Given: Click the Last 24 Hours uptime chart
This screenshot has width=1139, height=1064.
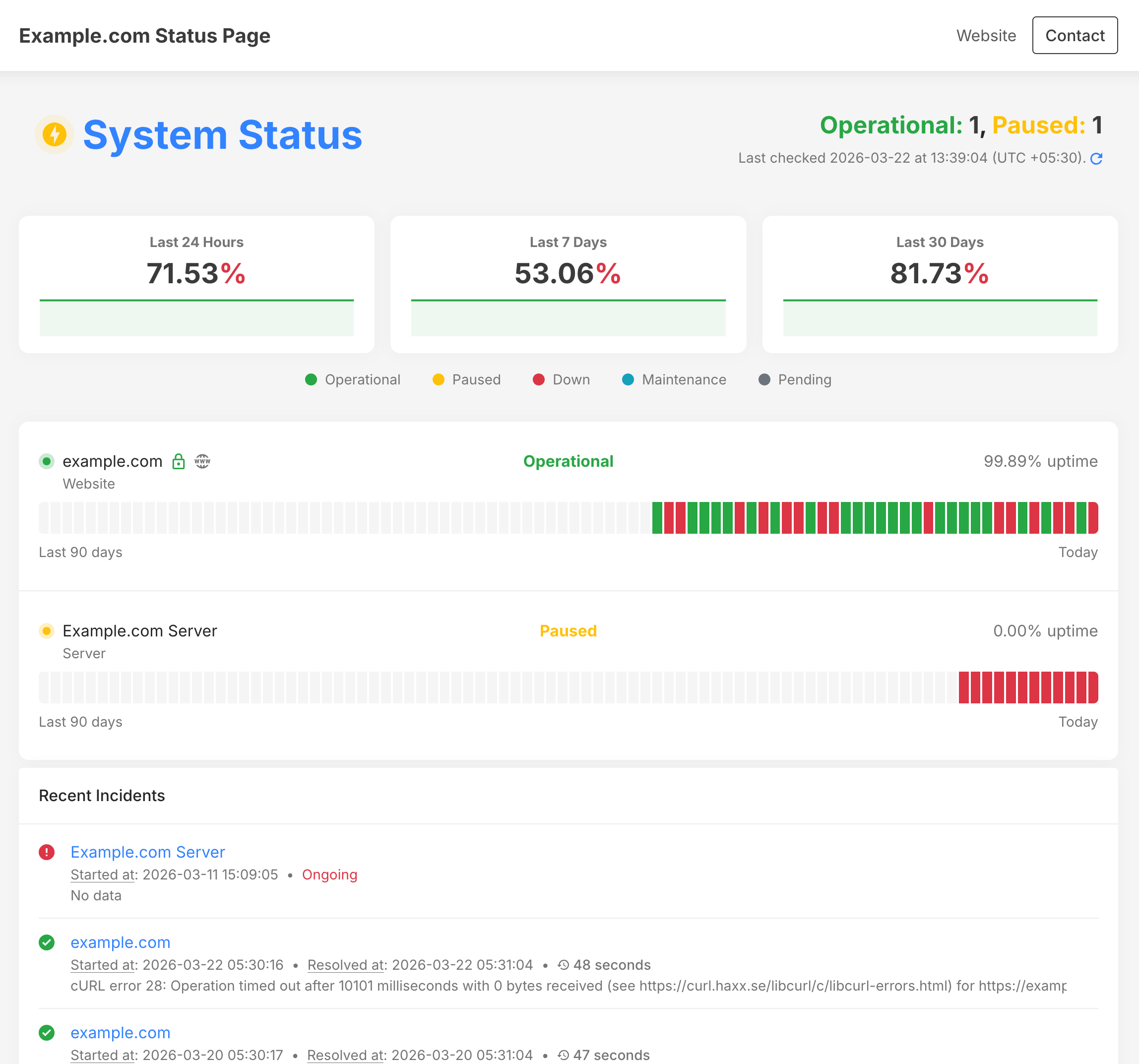Looking at the screenshot, I should click(x=196, y=317).
